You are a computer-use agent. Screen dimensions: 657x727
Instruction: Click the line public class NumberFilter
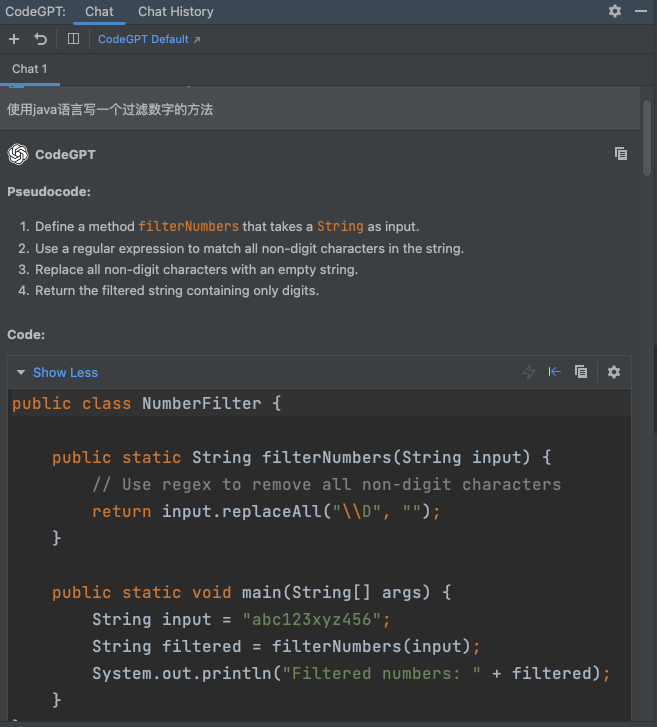coord(147,403)
